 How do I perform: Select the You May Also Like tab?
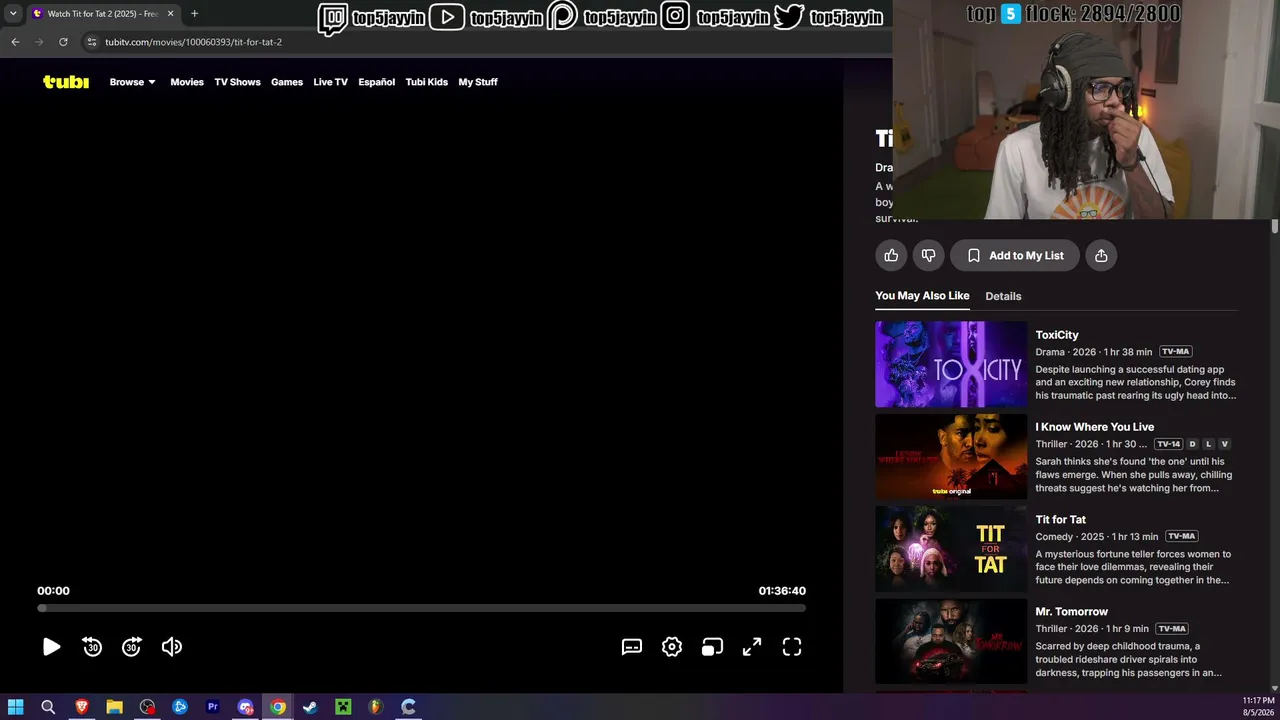tap(922, 296)
